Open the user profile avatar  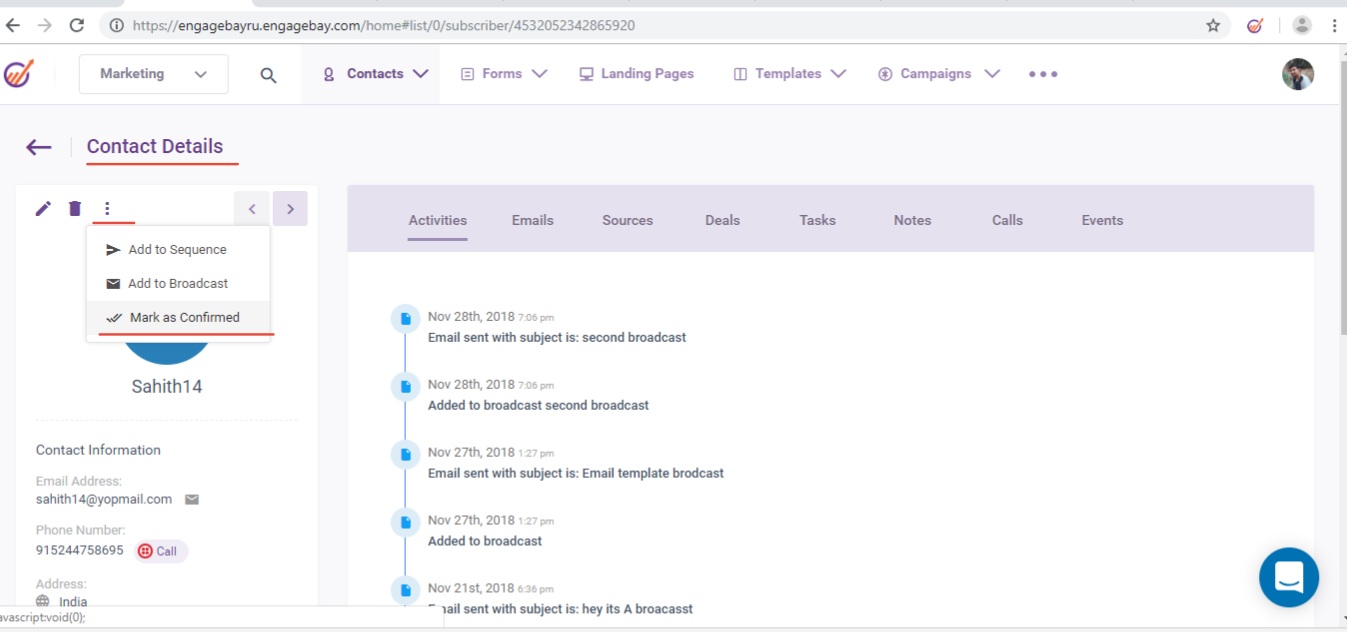coord(1297,74)
